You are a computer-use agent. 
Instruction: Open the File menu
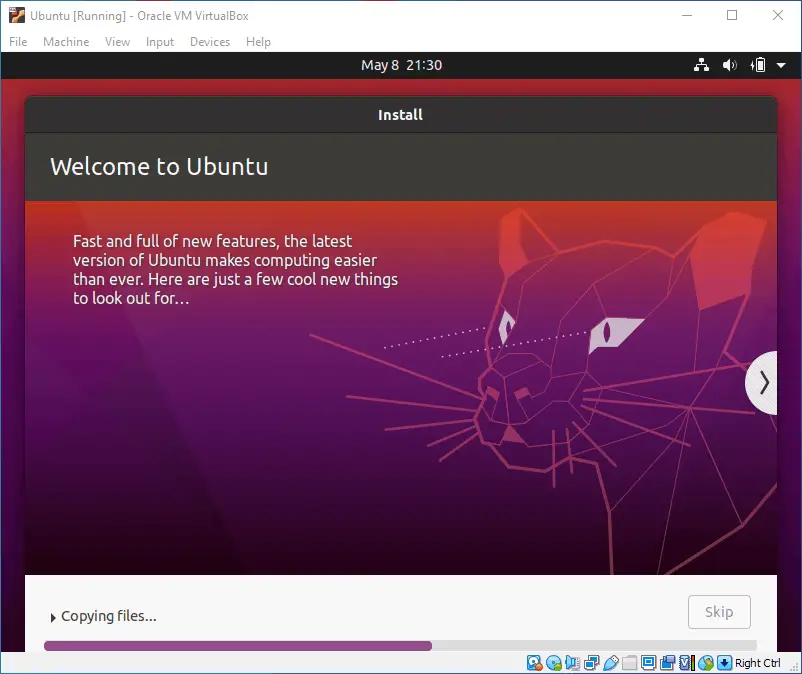click(18, 42)
